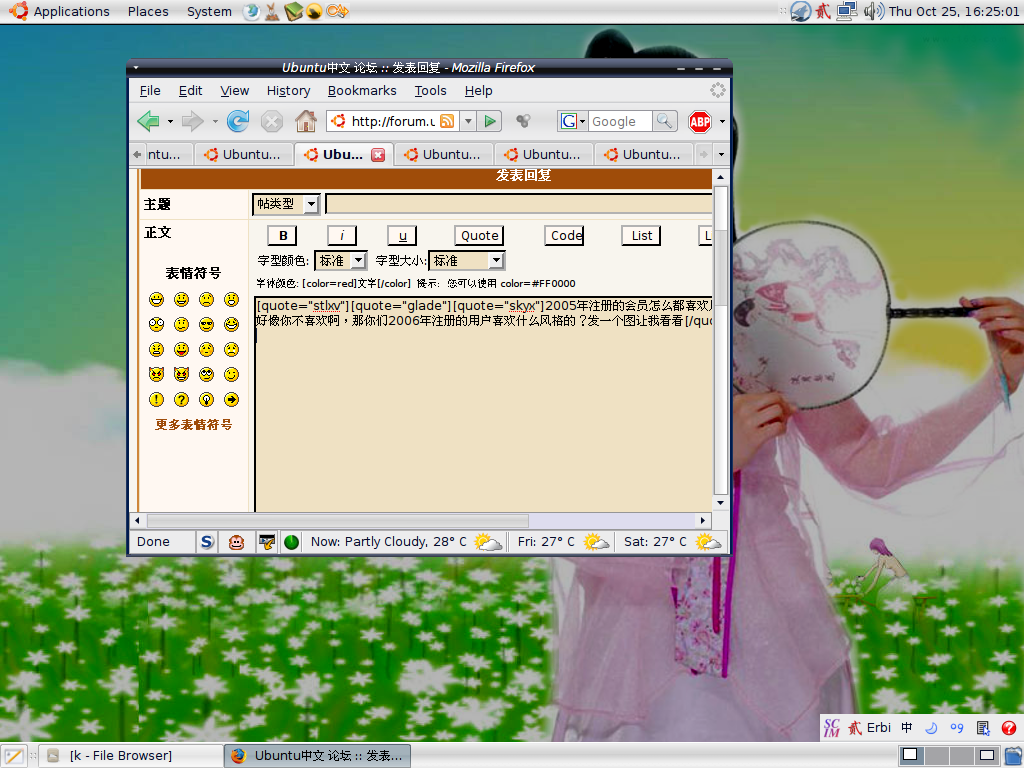Expand the URL bar history dropdown
The image size is (1024, 768).
(x=468, y=121)
